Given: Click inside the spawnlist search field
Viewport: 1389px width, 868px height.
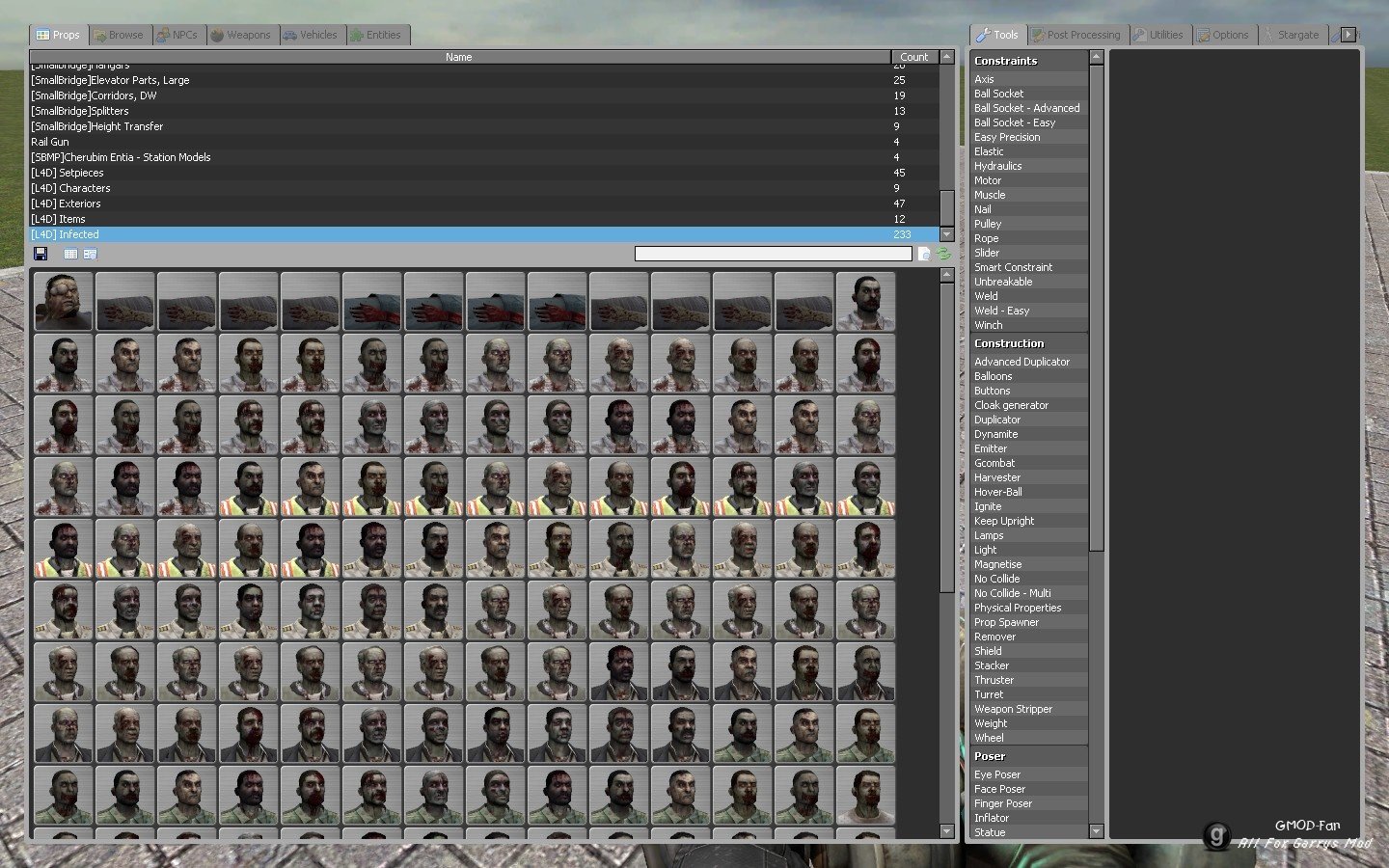Looking at the screenshot, I should click(x=772, y=254).
